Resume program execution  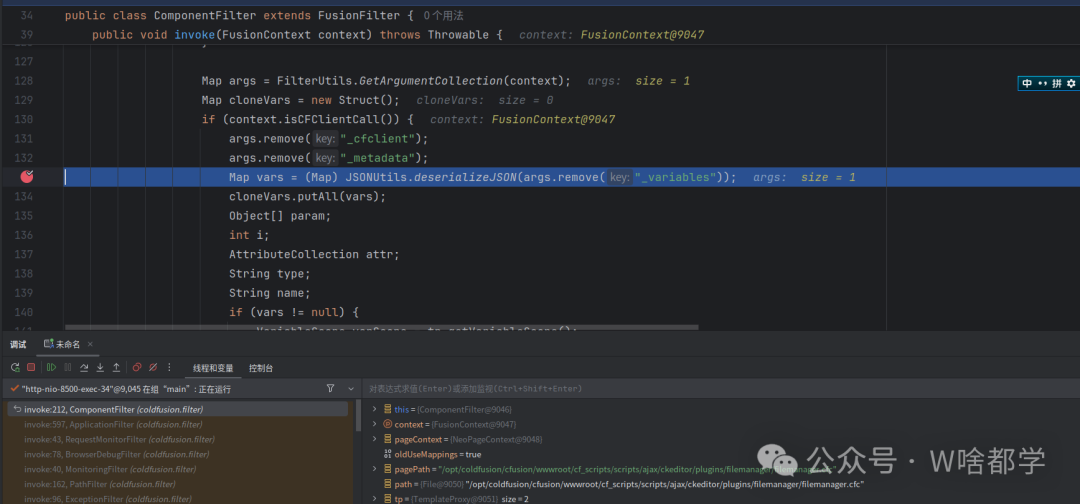[52, 368]
